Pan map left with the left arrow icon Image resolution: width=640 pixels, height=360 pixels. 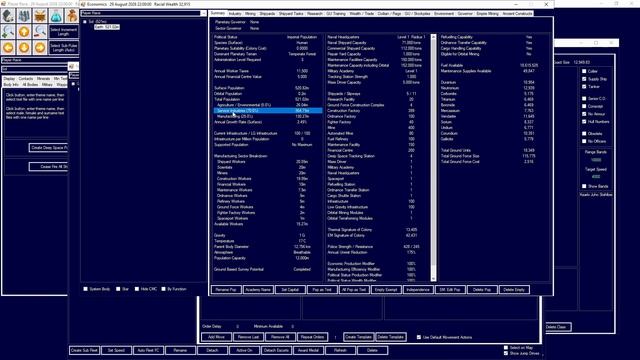click(8, 47)
